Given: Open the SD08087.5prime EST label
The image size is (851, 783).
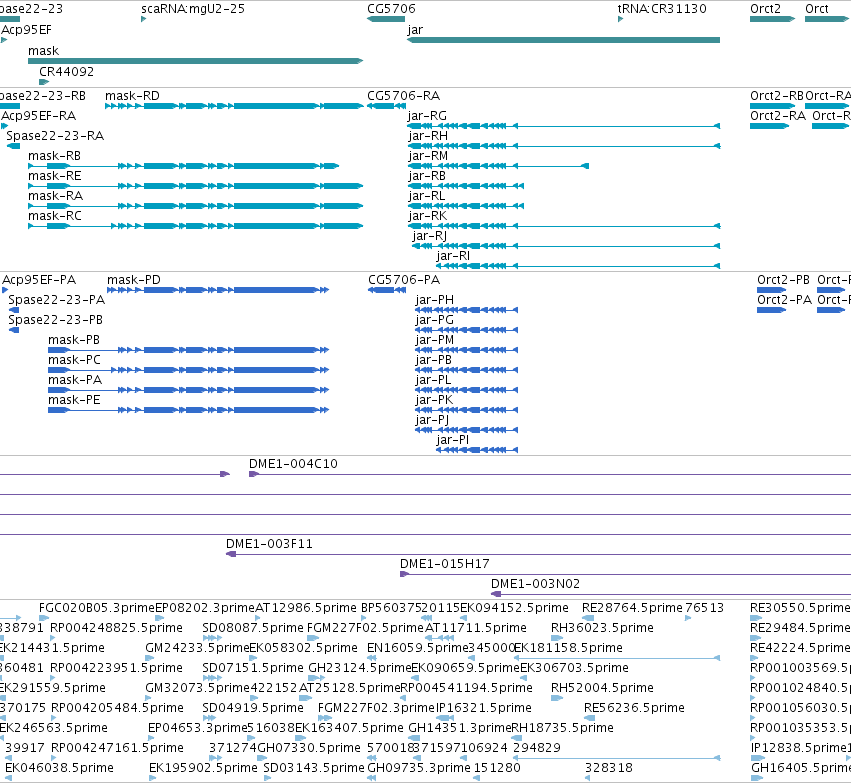Looking at the screenshot, I should click(252, 628).
